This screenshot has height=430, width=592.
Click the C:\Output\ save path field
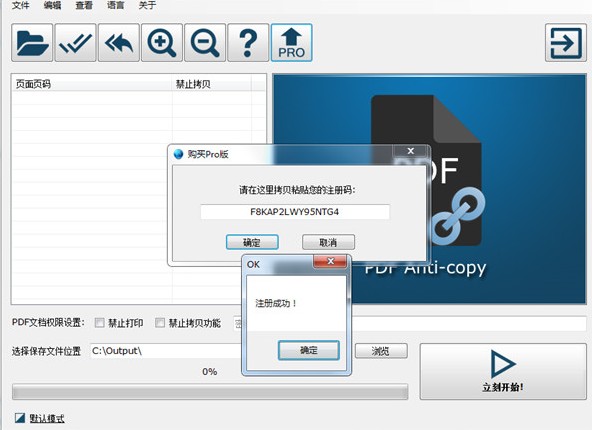coord(166,351)
